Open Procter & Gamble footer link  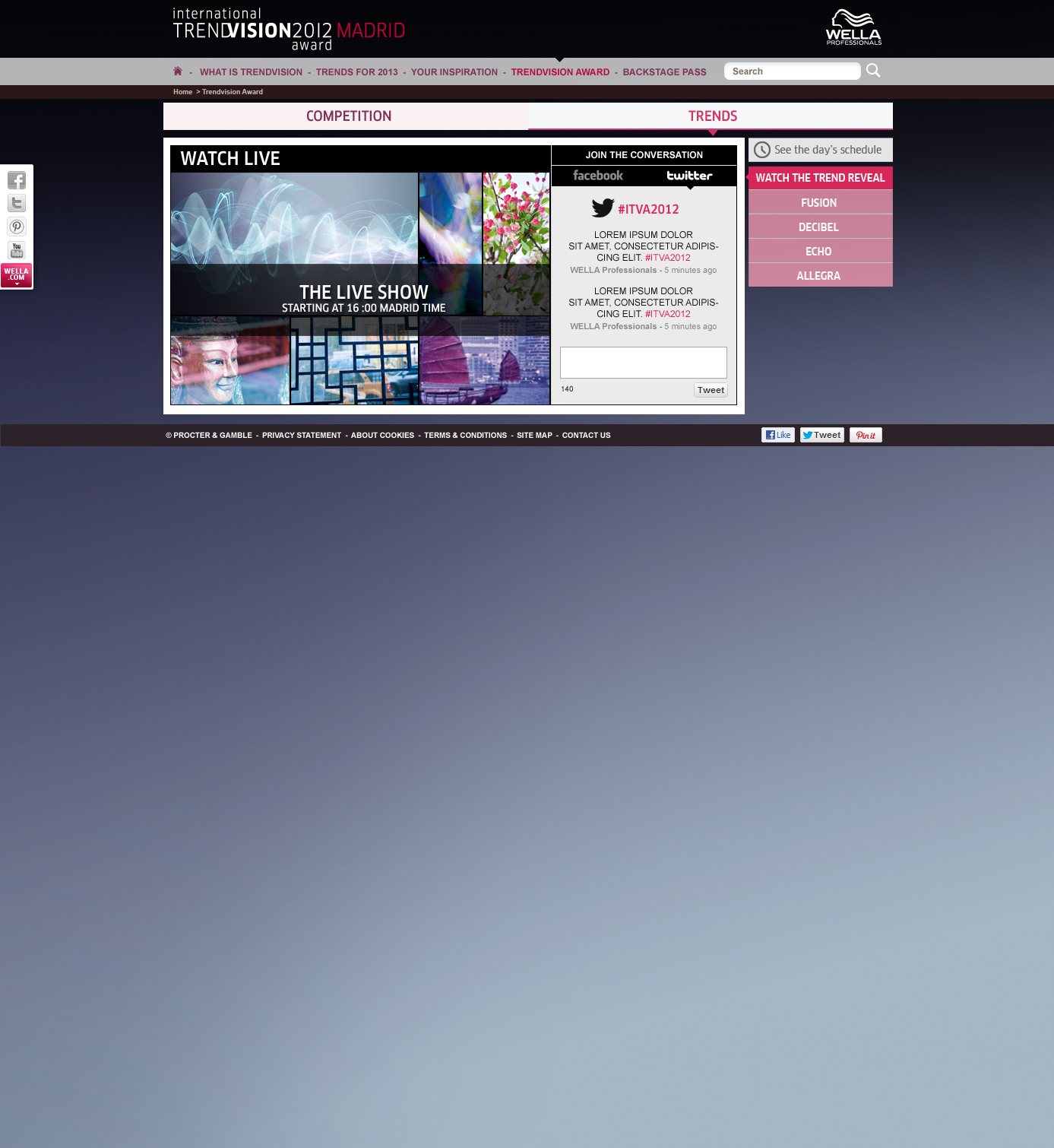(209, 436)
